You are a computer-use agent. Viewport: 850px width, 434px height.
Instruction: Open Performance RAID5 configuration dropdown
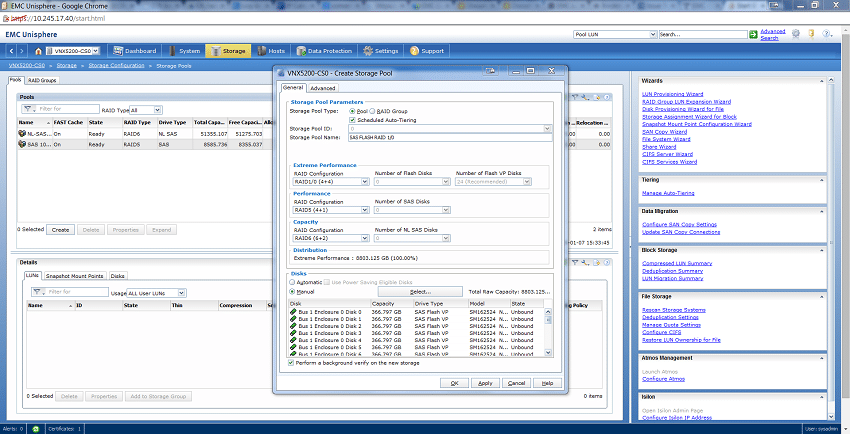(x=331, y=210)
